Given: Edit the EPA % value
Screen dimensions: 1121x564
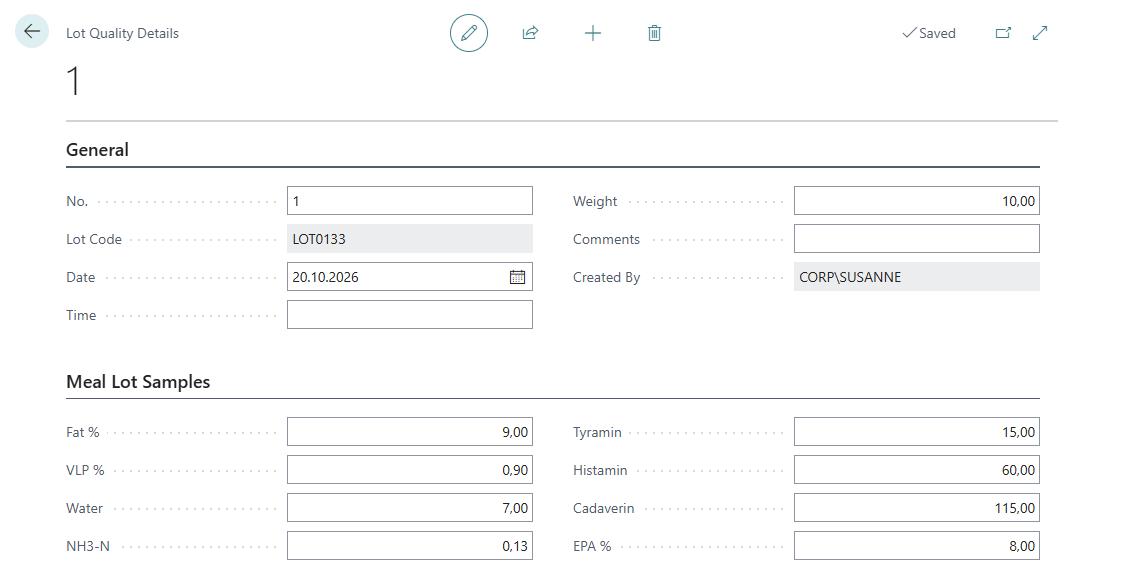Looking at the screenshot, I should pyautogui.click(x=917, y=545).
